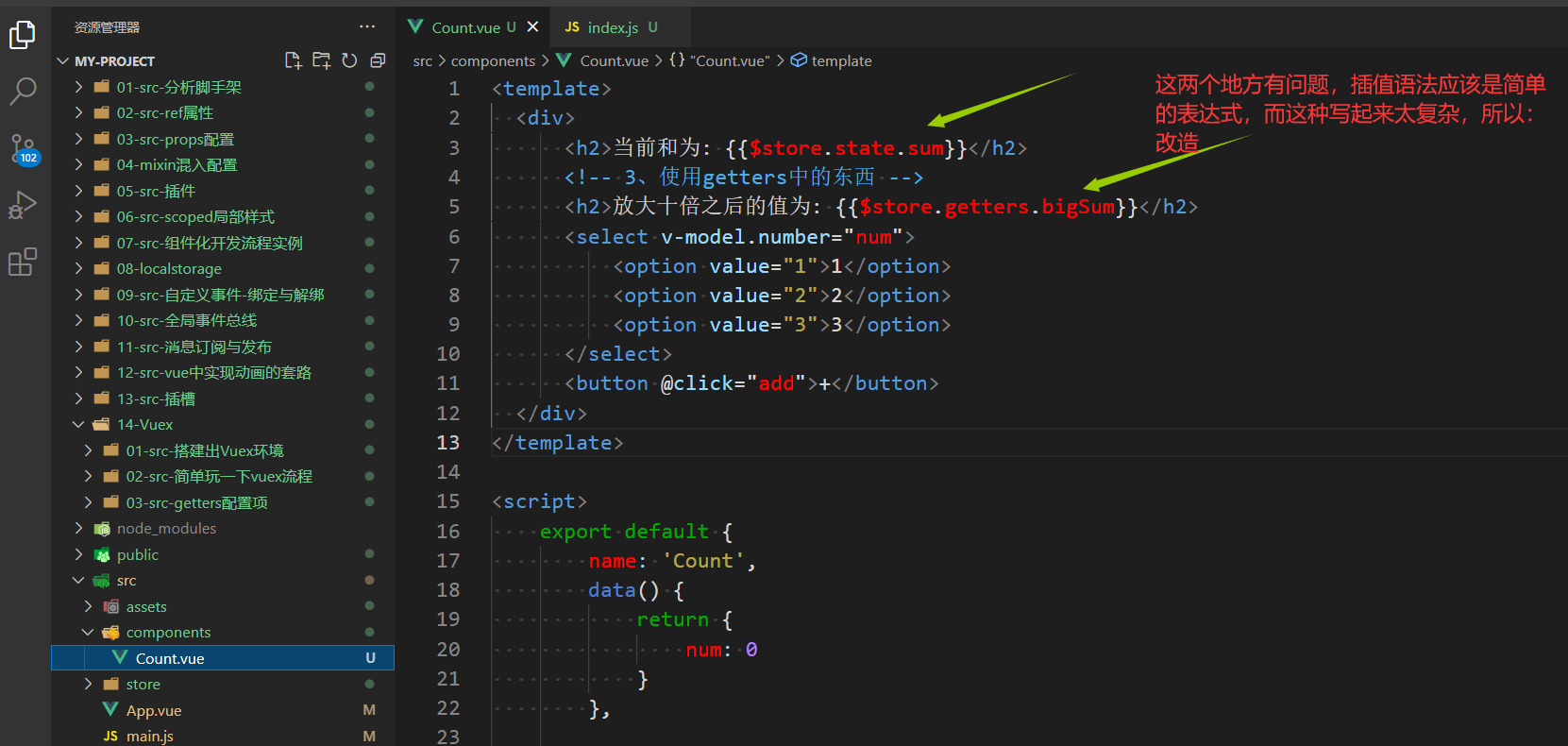Click the v-model.number attribute on line 6

pos(745,237)
